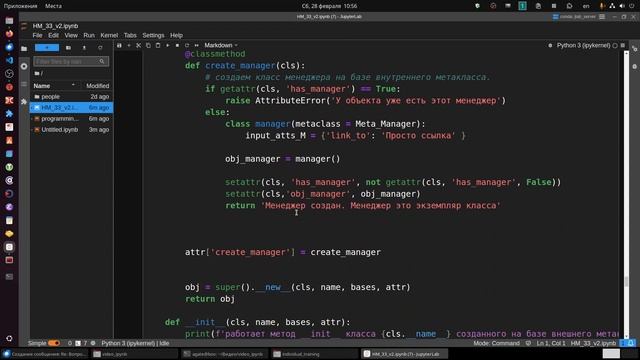
Task: Open the Run menu
Action: click(x=89, y=36)
